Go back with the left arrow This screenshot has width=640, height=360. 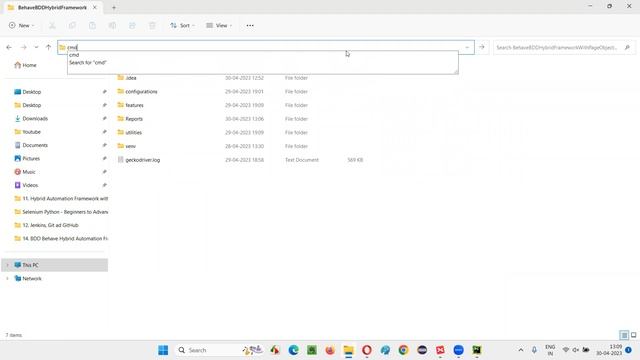(x=9, y=47)
